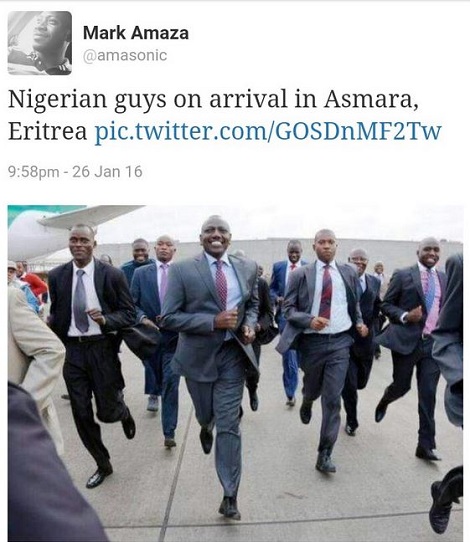Click the word "Eritrea" in the tweet
Image resolution: width=470 pixels, height=542 pixels.
(x=47, y=131)
